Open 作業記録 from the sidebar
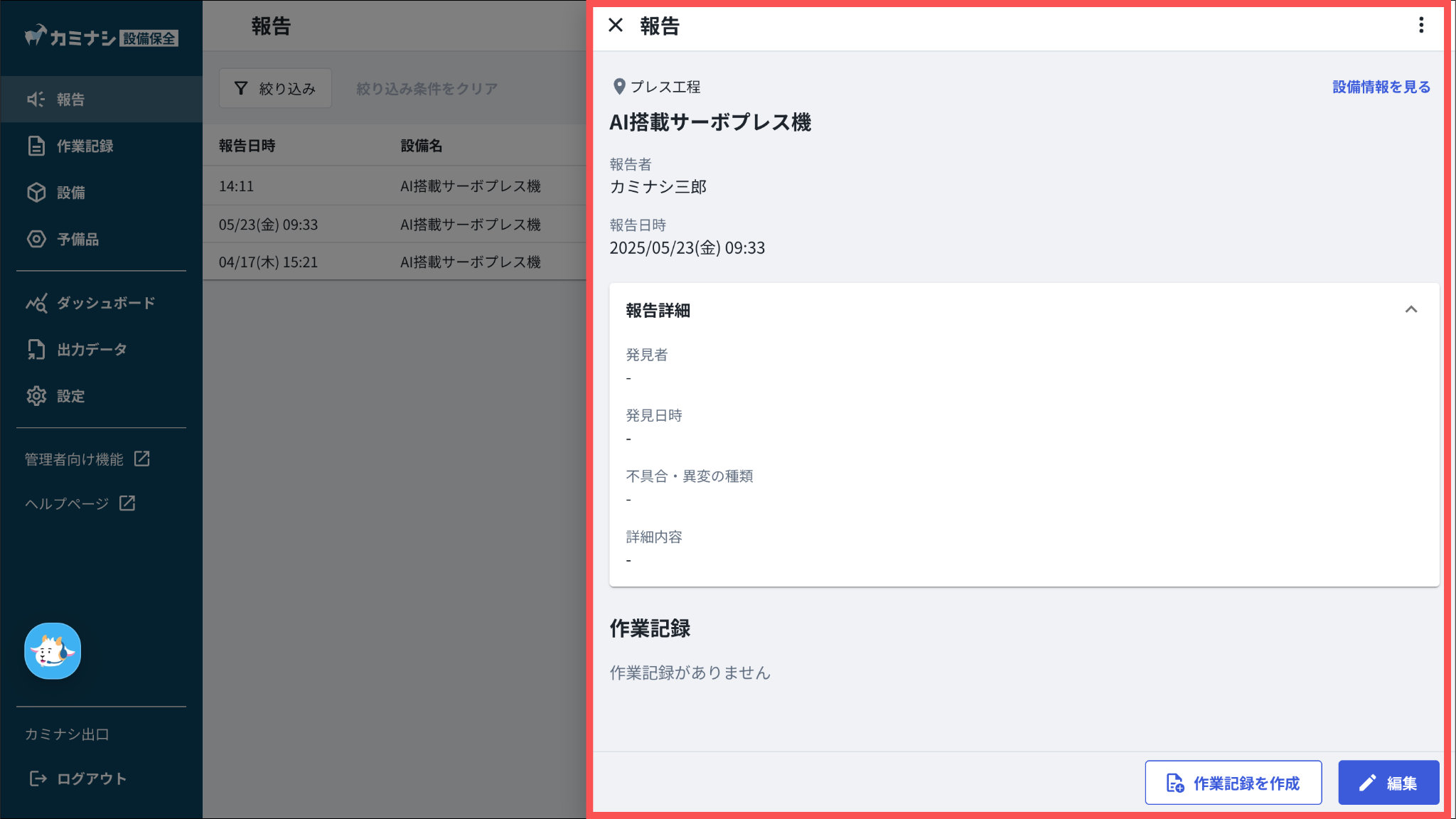Screen dimensions: 1456x819 point(84,146)
